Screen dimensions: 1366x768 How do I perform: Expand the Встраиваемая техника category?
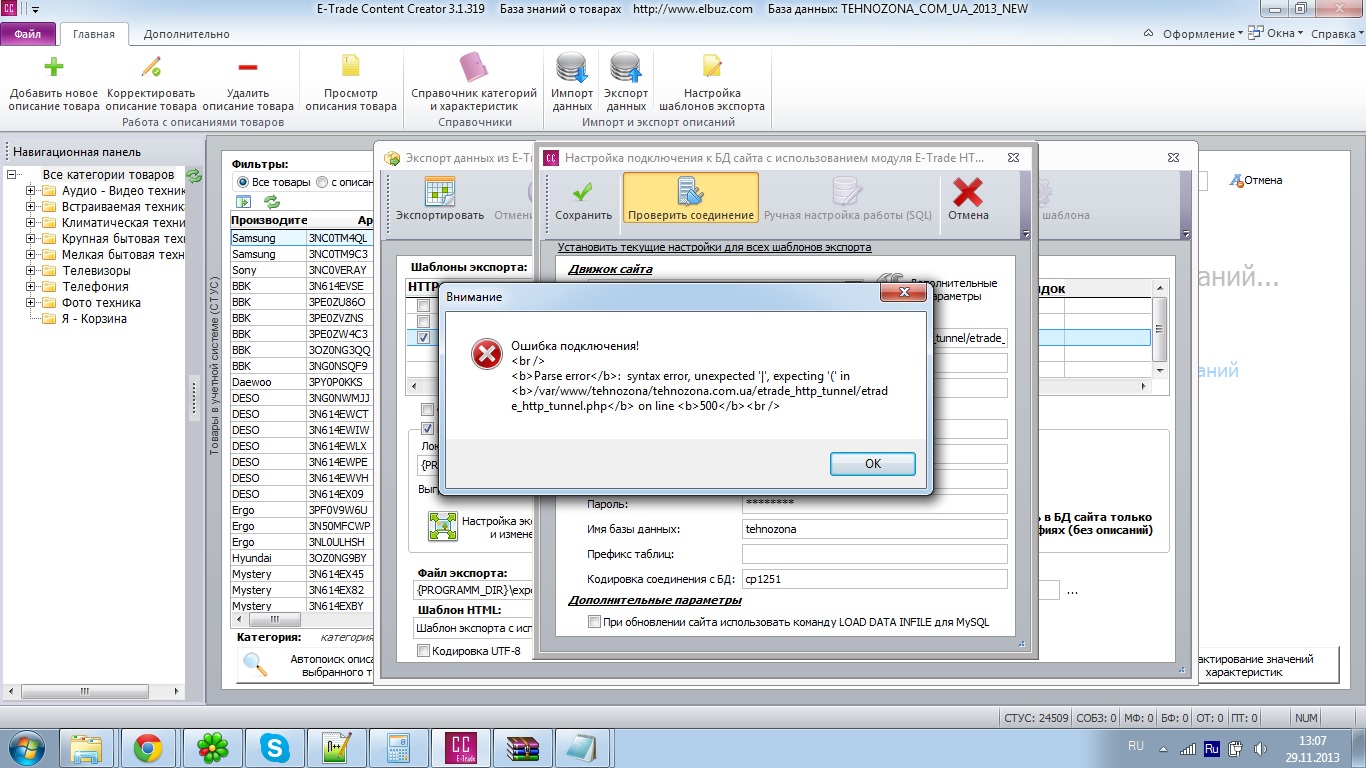[31, 207]
